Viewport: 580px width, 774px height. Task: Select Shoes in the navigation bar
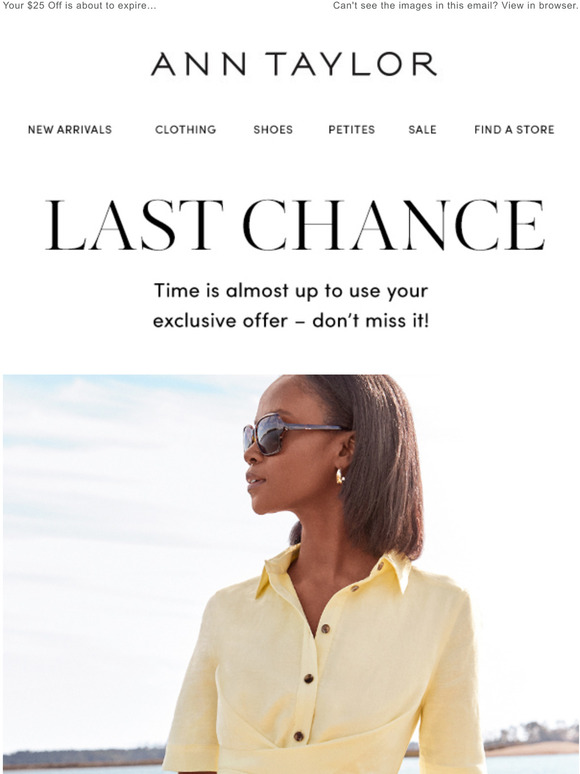tap(273, 130)
